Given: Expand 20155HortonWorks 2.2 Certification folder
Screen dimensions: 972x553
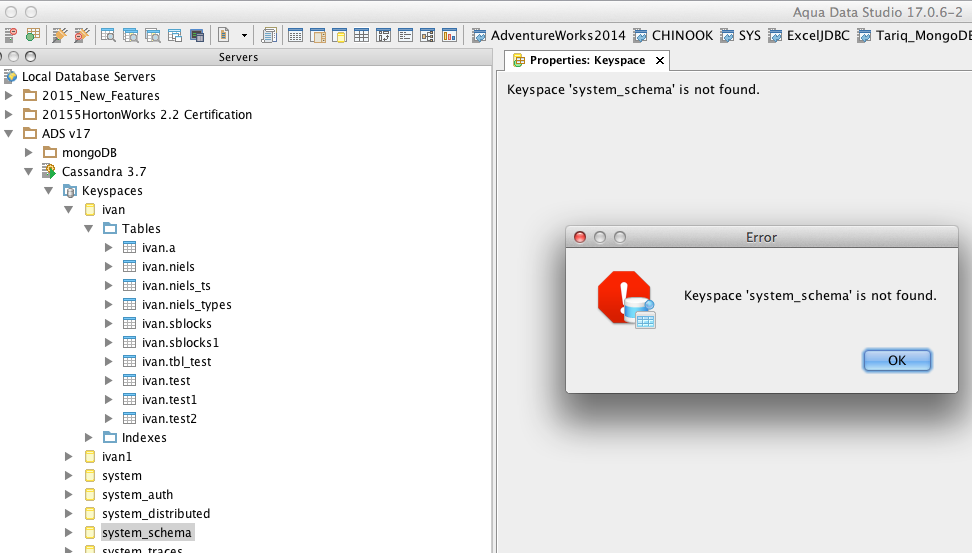Looking at the screenshot, I should pos(9,114).
